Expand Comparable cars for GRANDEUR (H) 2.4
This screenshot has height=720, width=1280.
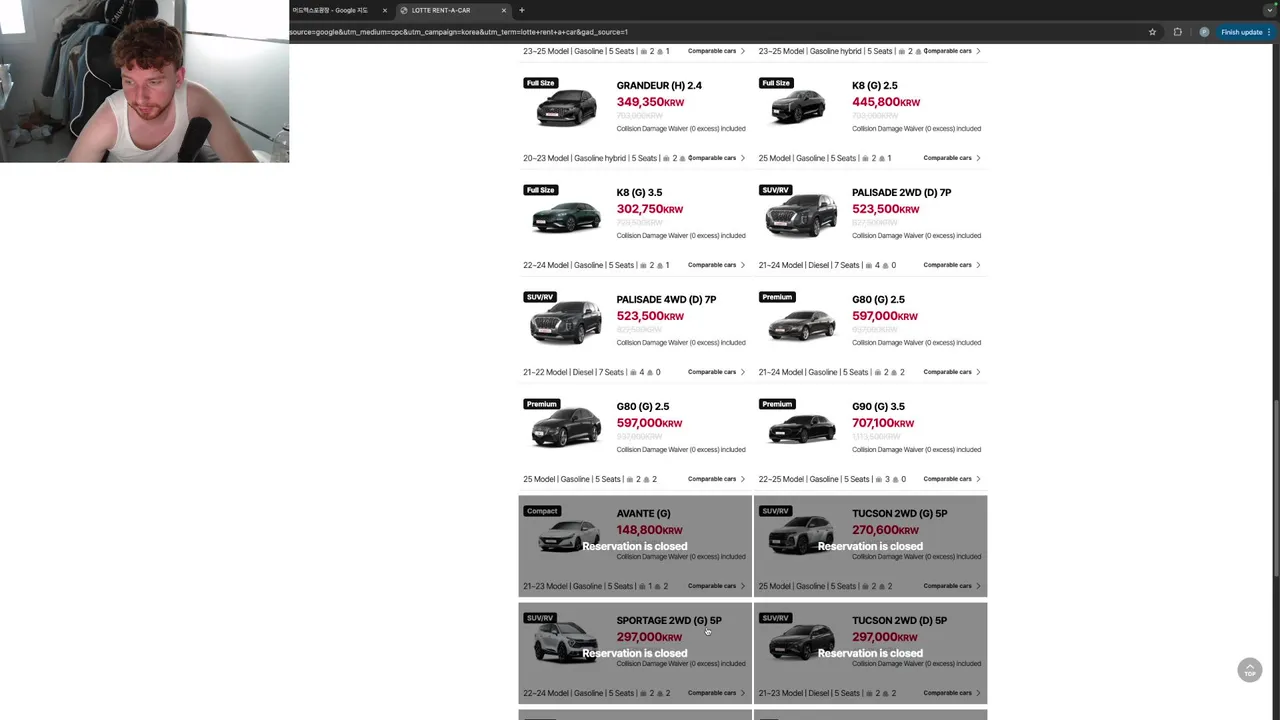[x=716, y=158]
